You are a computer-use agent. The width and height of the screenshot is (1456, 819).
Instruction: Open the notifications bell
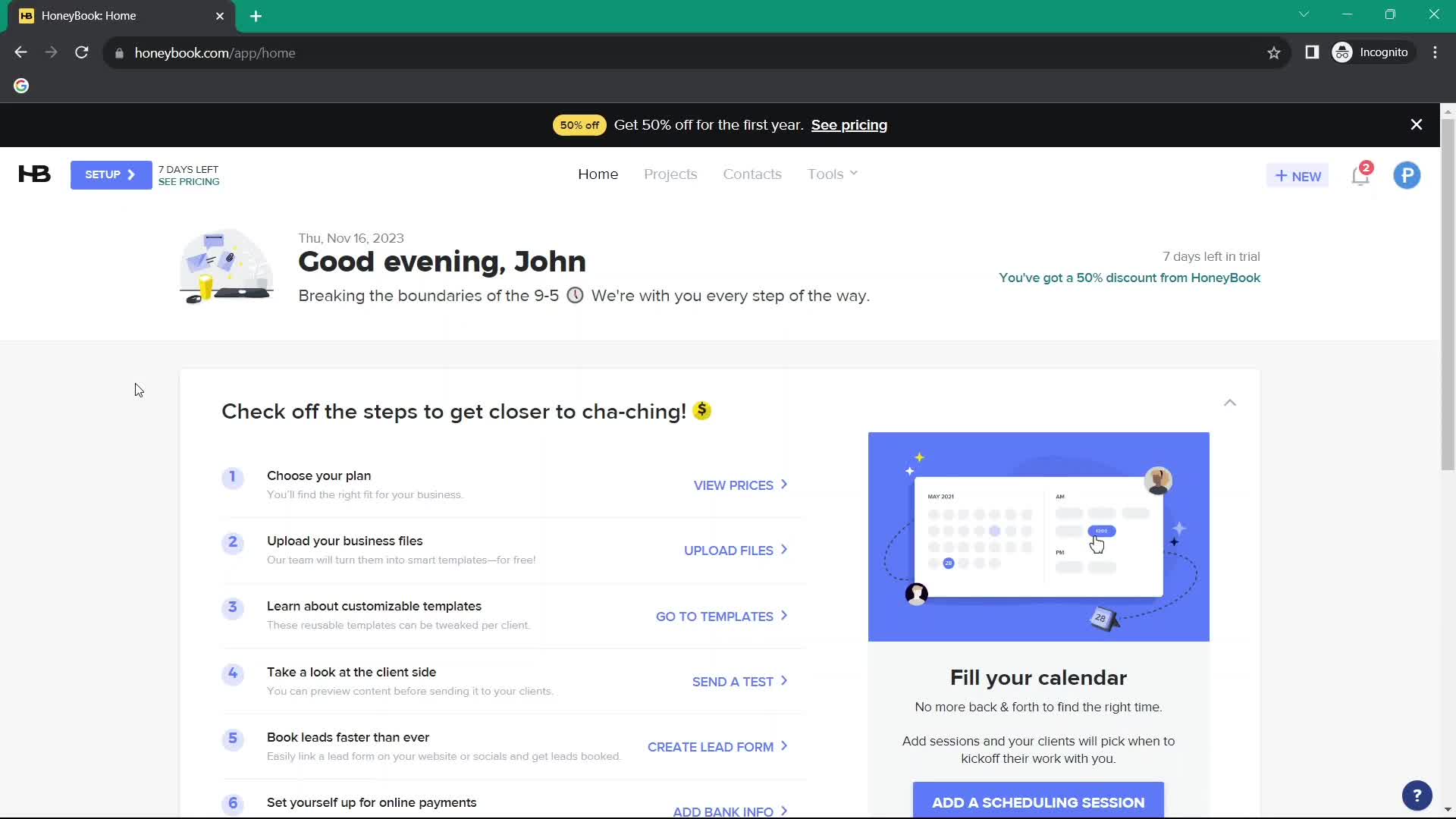point(1360,176)
